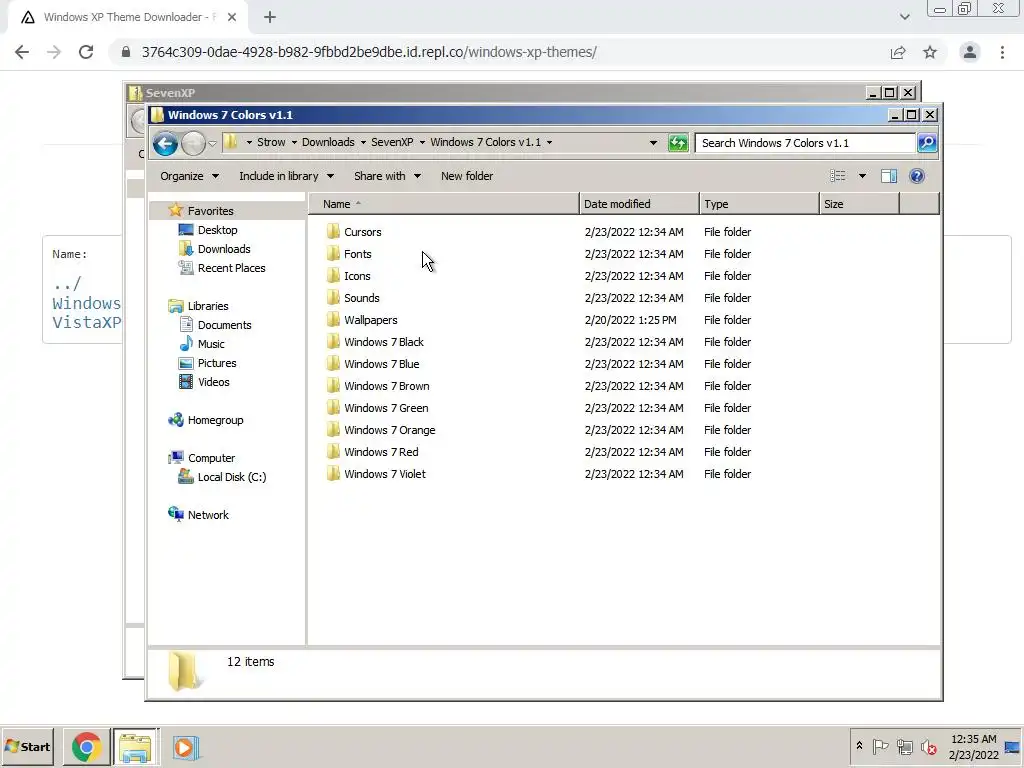Select Music library
Screen dimensions: 1024x768
click(210, 344)
